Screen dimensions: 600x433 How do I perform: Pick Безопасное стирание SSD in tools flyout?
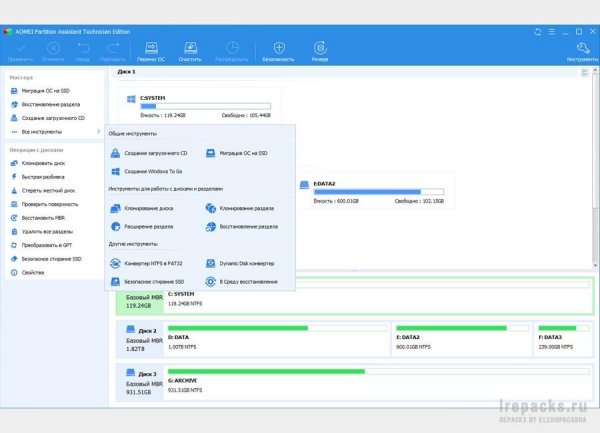pos(147,282)
